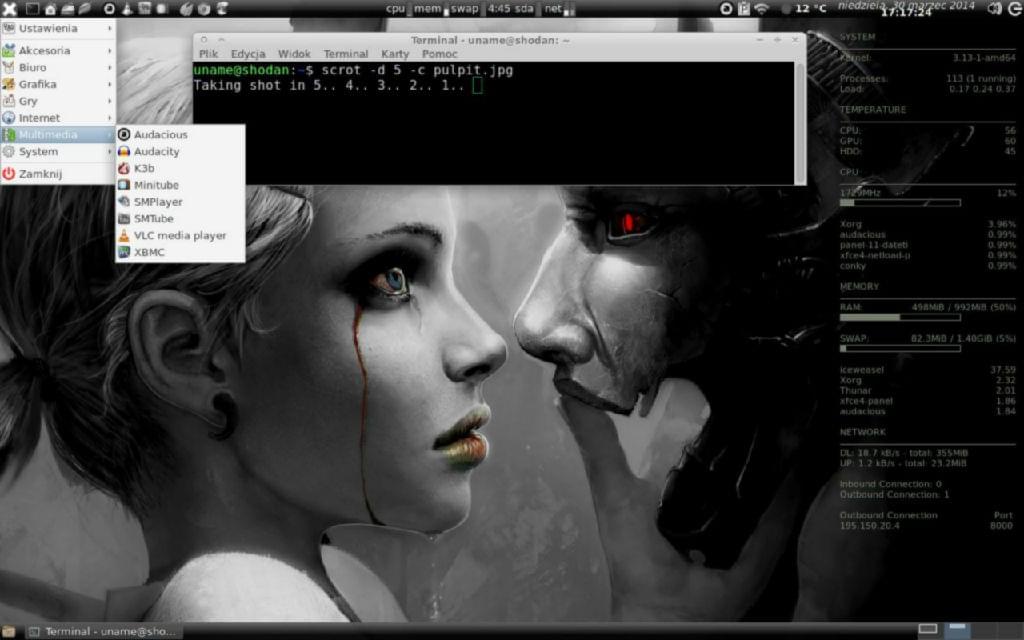The width and height of the screenshot is (1024, 640).
Task: Click the Terminal taskbar button on bottom panel
Action: [x=104, y=632]
